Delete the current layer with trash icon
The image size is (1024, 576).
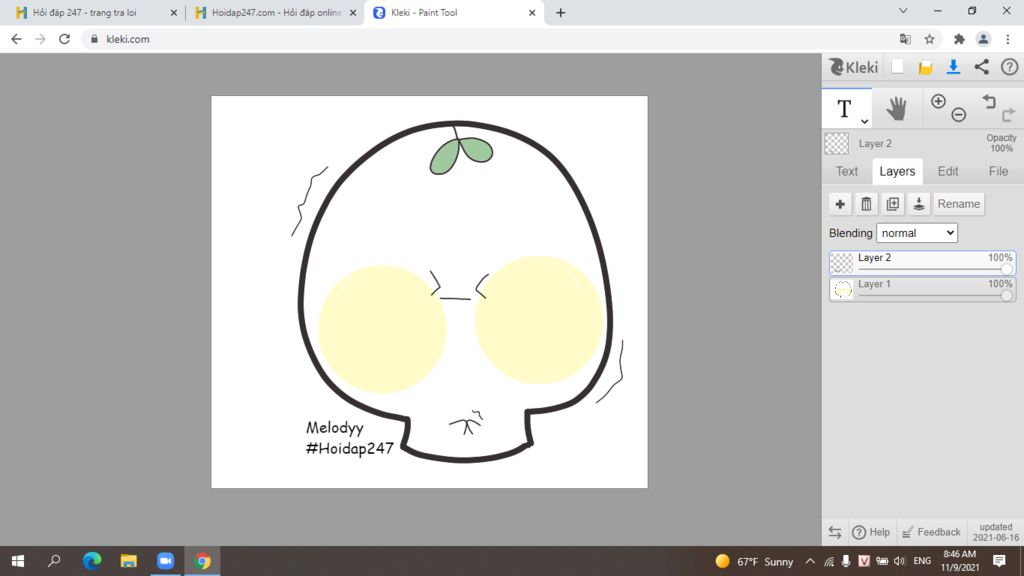tap(867, 204)
